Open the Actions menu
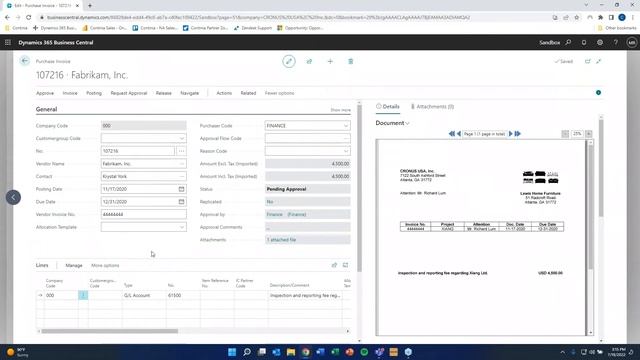The image size is (640, 360). 224,93
